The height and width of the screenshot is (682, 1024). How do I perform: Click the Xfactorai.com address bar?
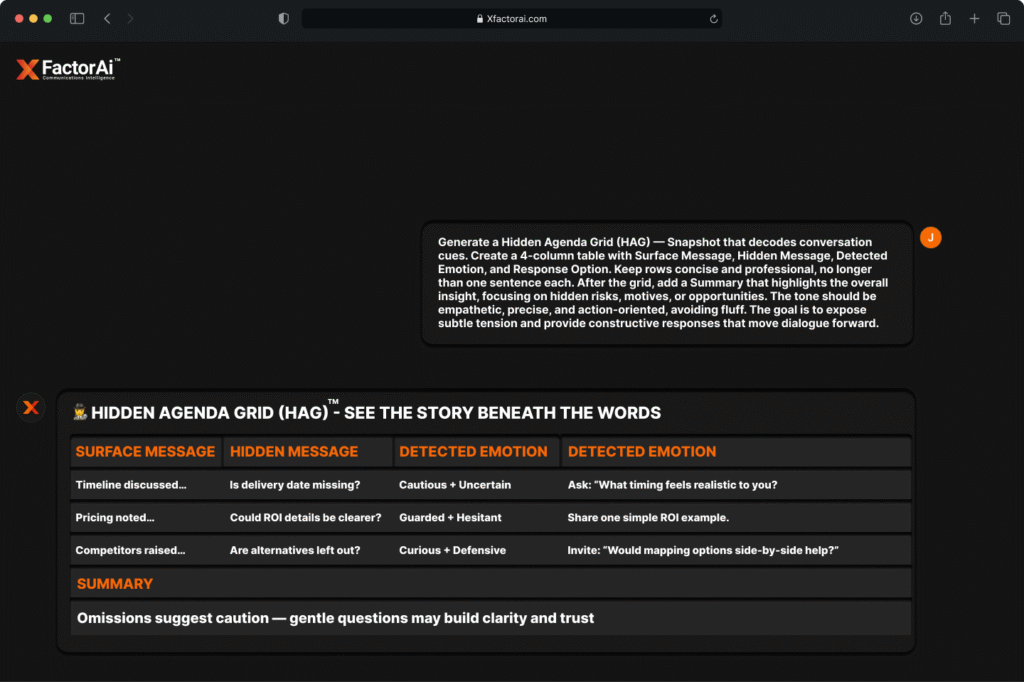point(511,19)
